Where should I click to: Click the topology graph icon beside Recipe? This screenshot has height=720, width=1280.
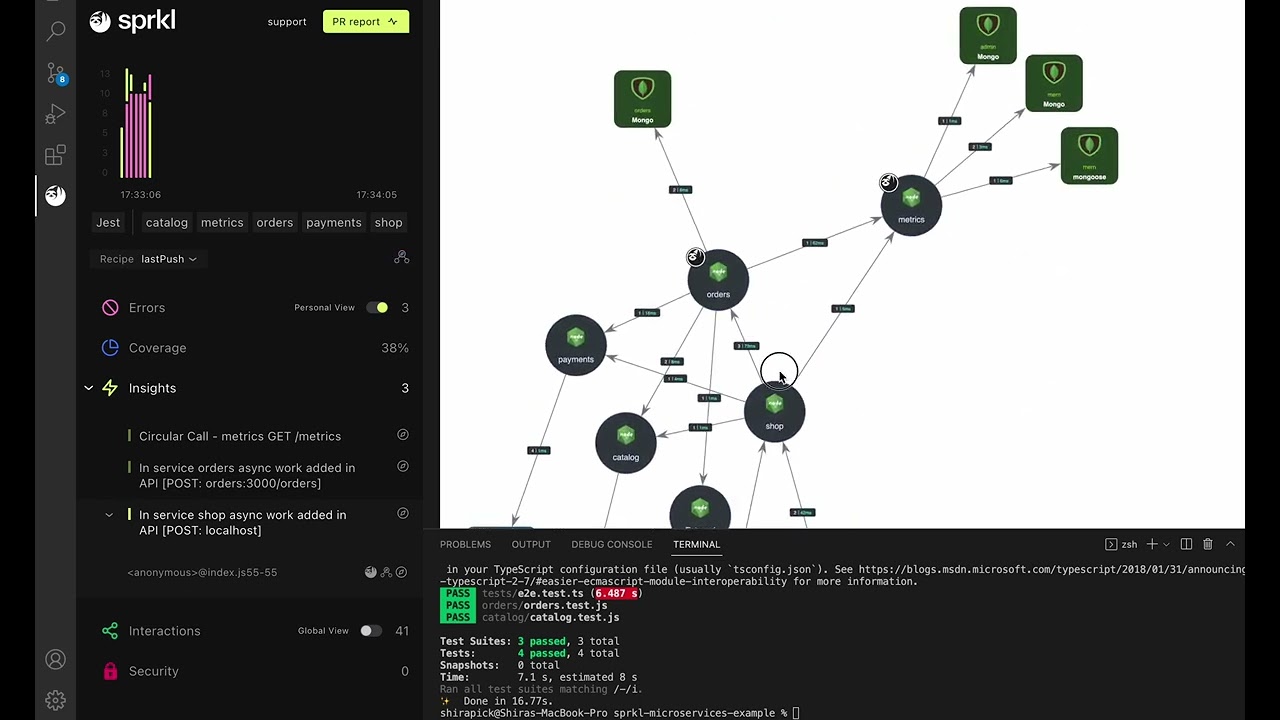click(x=402, y=258)
